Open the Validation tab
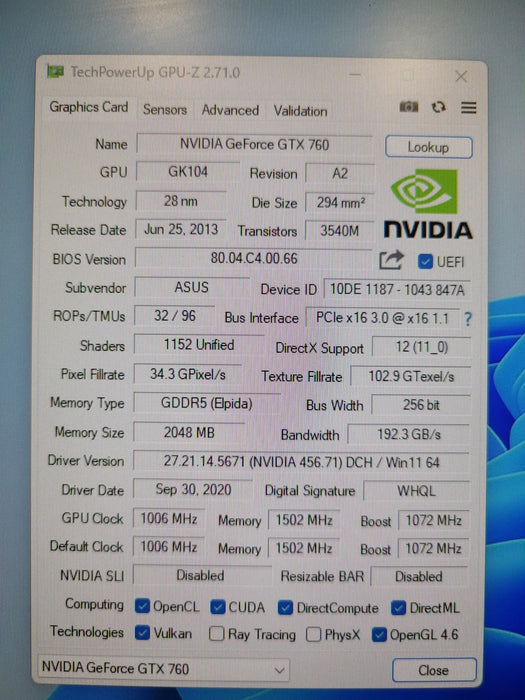The image size is (525, 700). click(x=300, y=111)
